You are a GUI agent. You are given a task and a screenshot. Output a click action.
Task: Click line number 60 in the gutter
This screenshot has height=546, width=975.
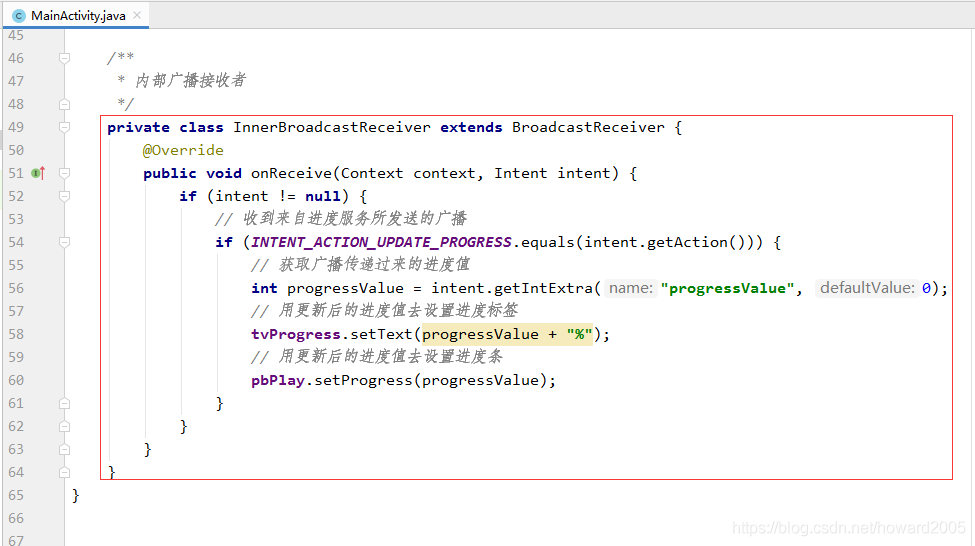click(x=16, y=380)
